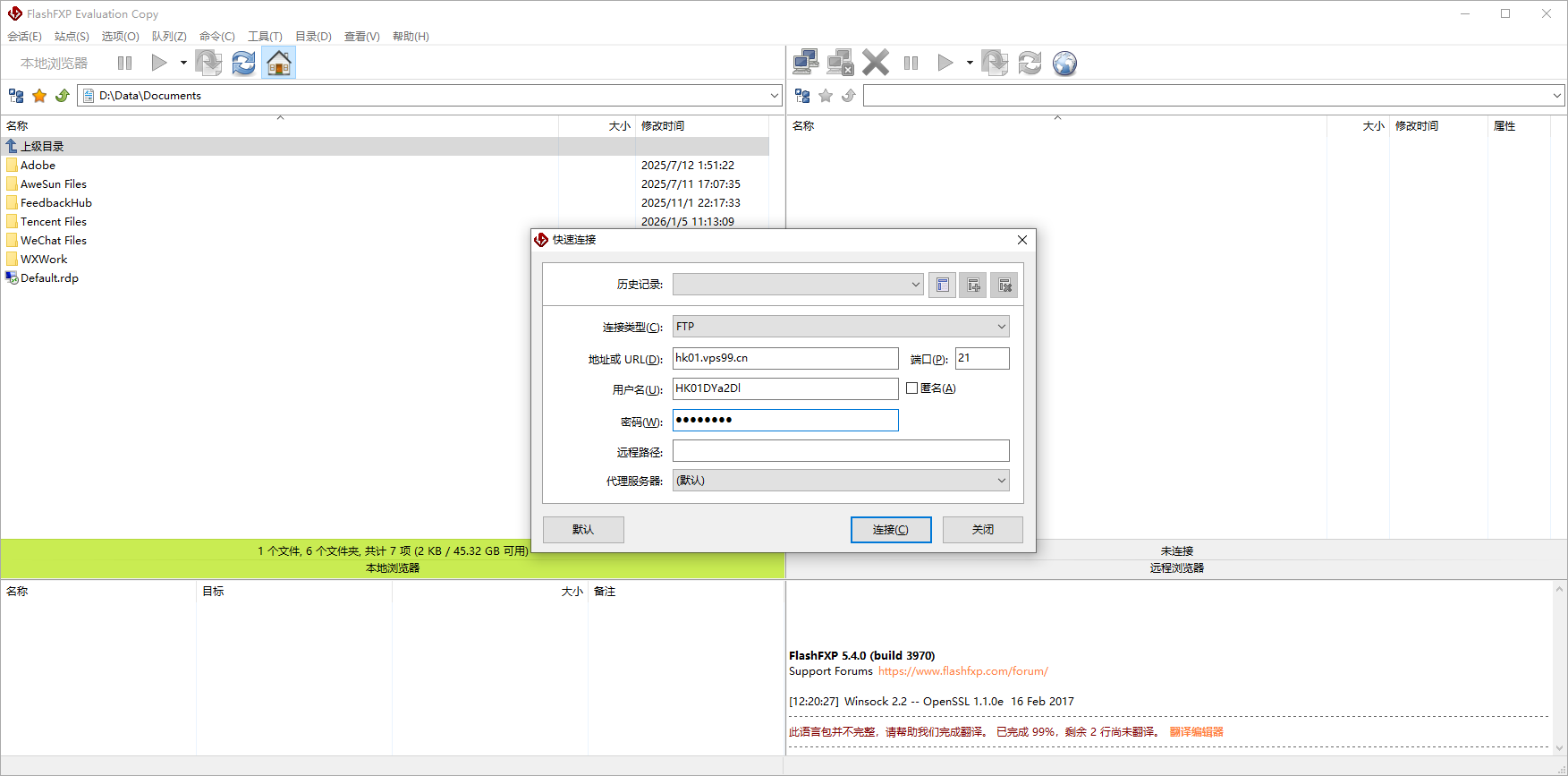
Task: Click the orange favorites star in local pane
Action: click(x=39, y=96)
